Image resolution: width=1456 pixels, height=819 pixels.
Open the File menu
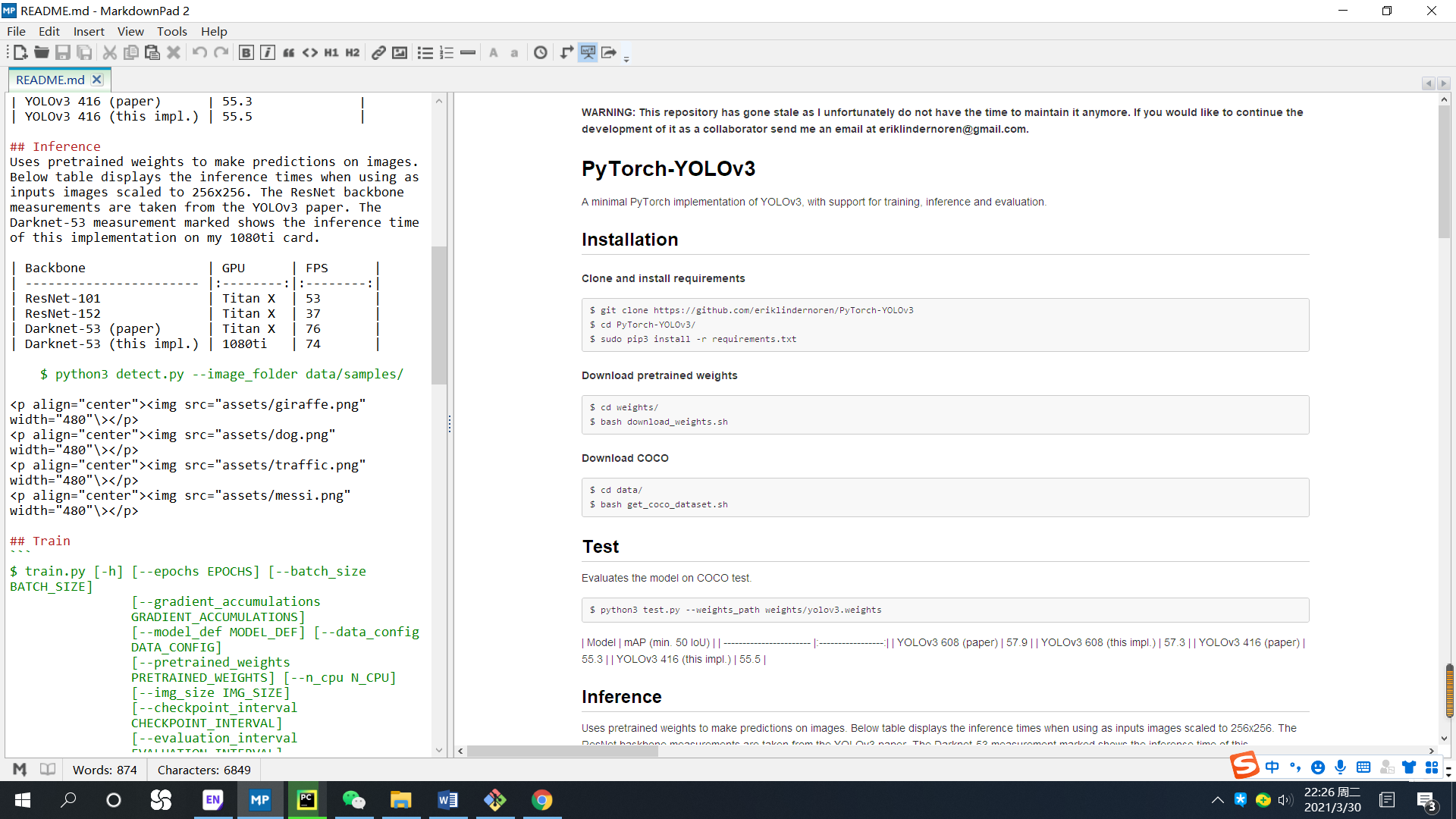[x=16, y=31]
